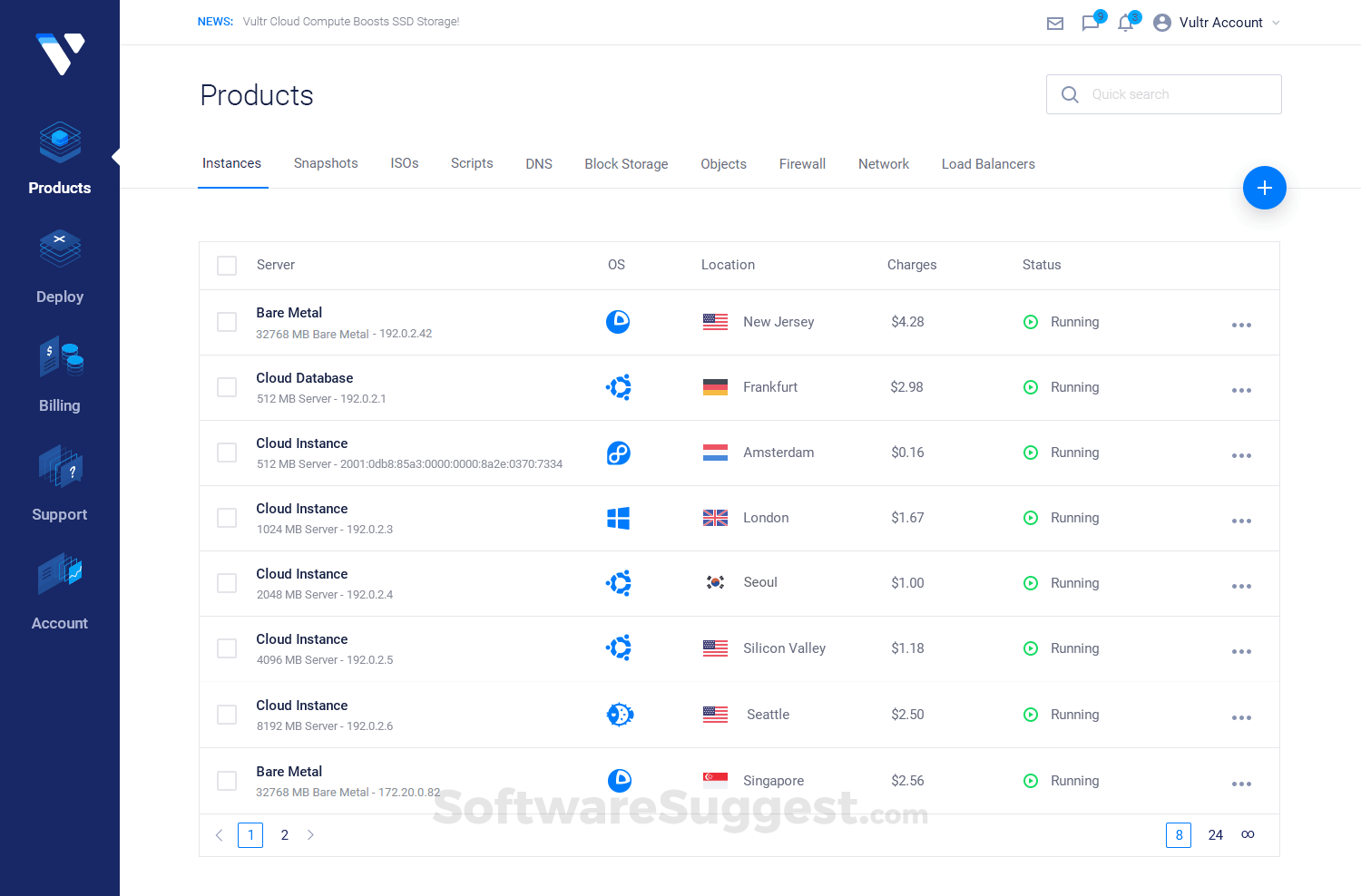Show 24 items per page
Image resolution: width=1361 pixels, height=896 pixels.
coord(1216,835)
